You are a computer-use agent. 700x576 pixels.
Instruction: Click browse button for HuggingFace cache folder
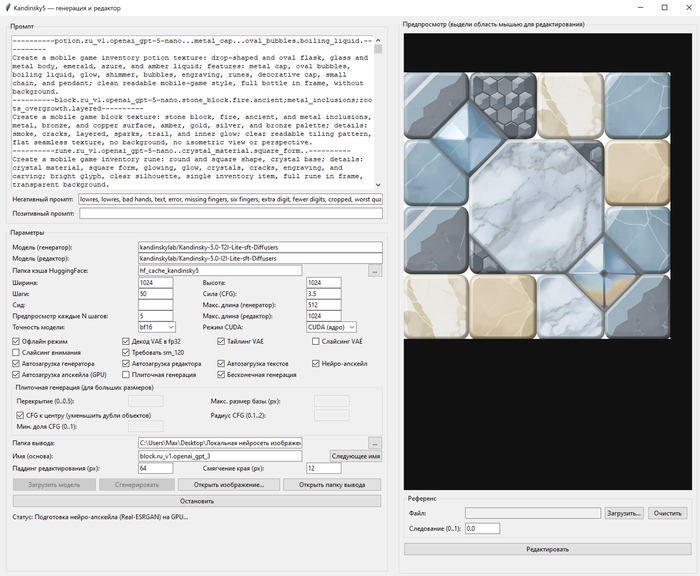pos(375,270)
